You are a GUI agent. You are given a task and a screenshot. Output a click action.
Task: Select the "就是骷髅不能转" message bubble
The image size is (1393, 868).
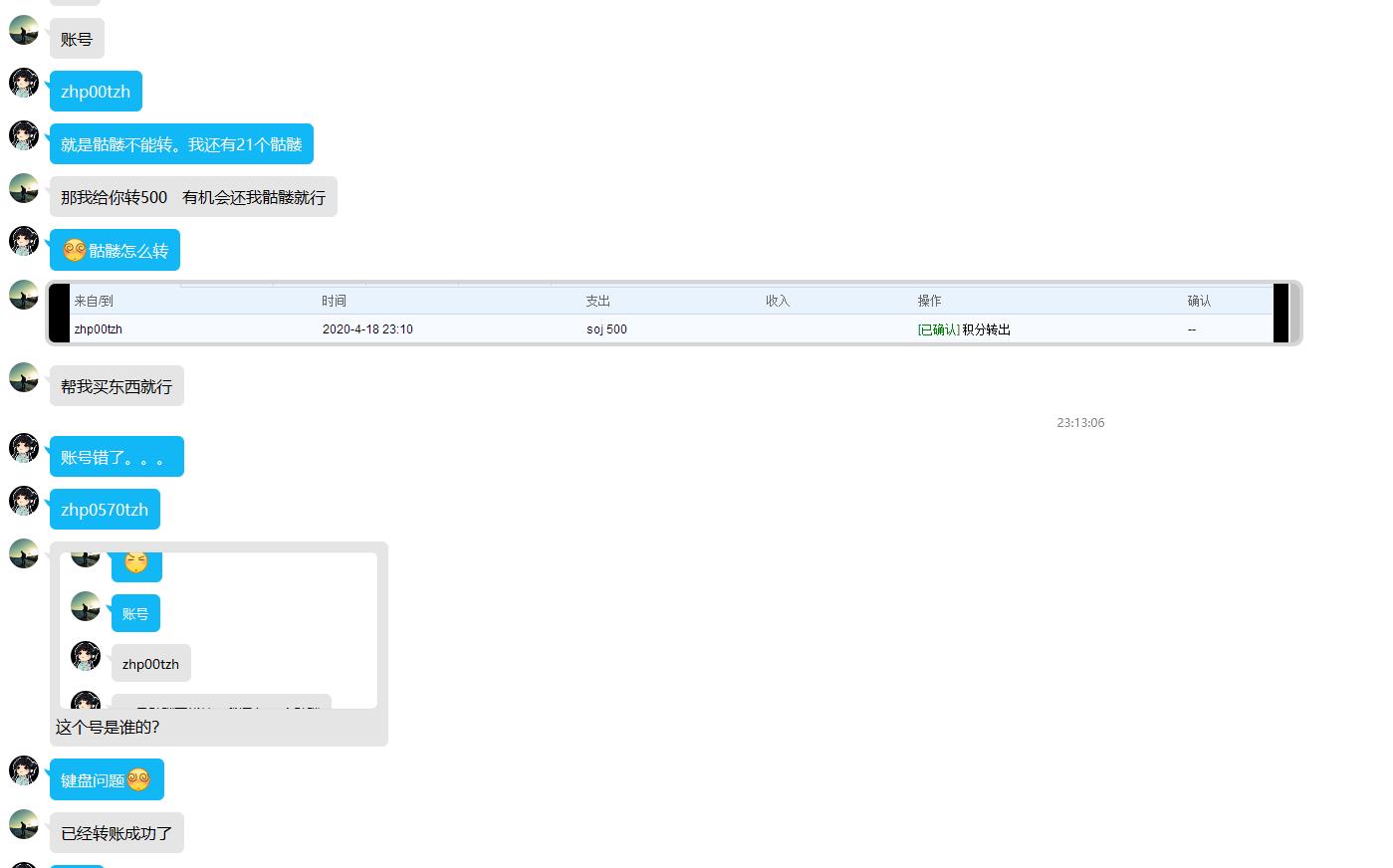pos(181,144)
